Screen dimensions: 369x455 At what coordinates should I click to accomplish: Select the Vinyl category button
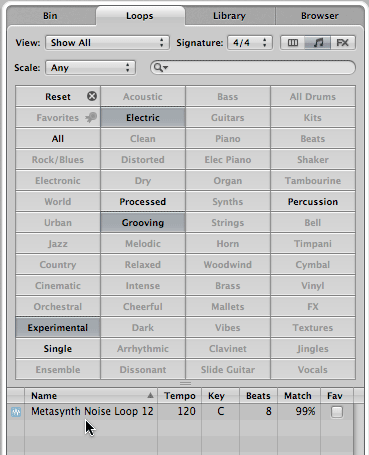click(x=313, y=285)
